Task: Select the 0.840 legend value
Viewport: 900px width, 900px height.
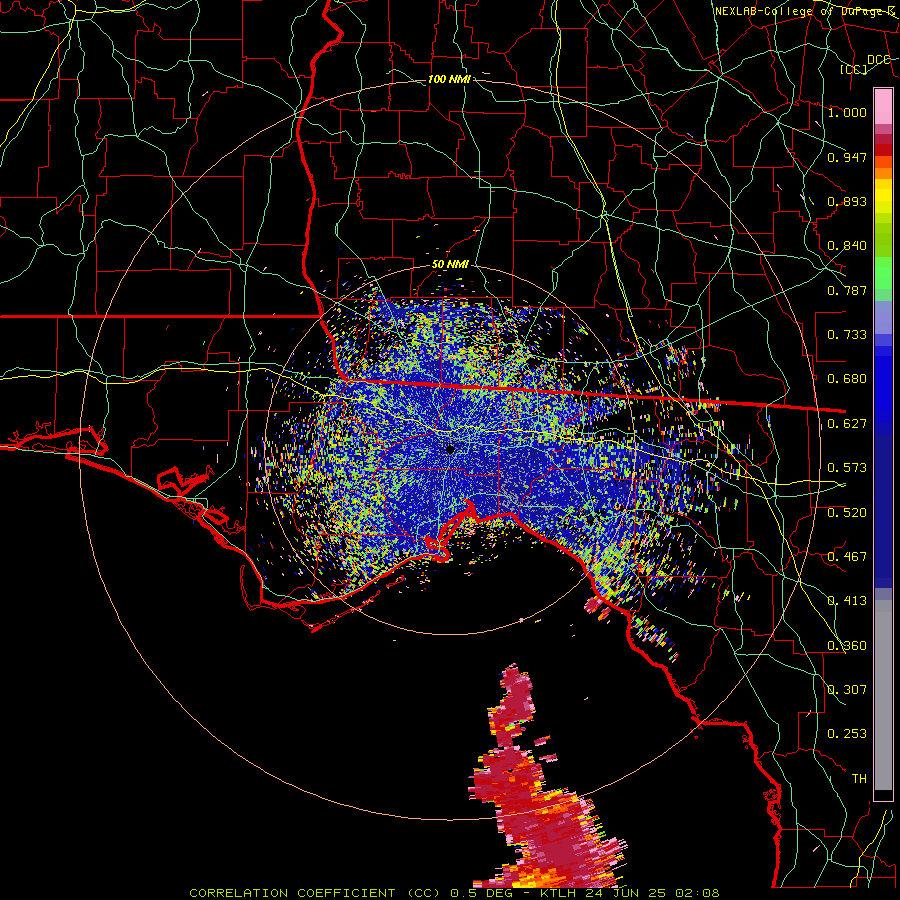Action: [x=847, y=246]
